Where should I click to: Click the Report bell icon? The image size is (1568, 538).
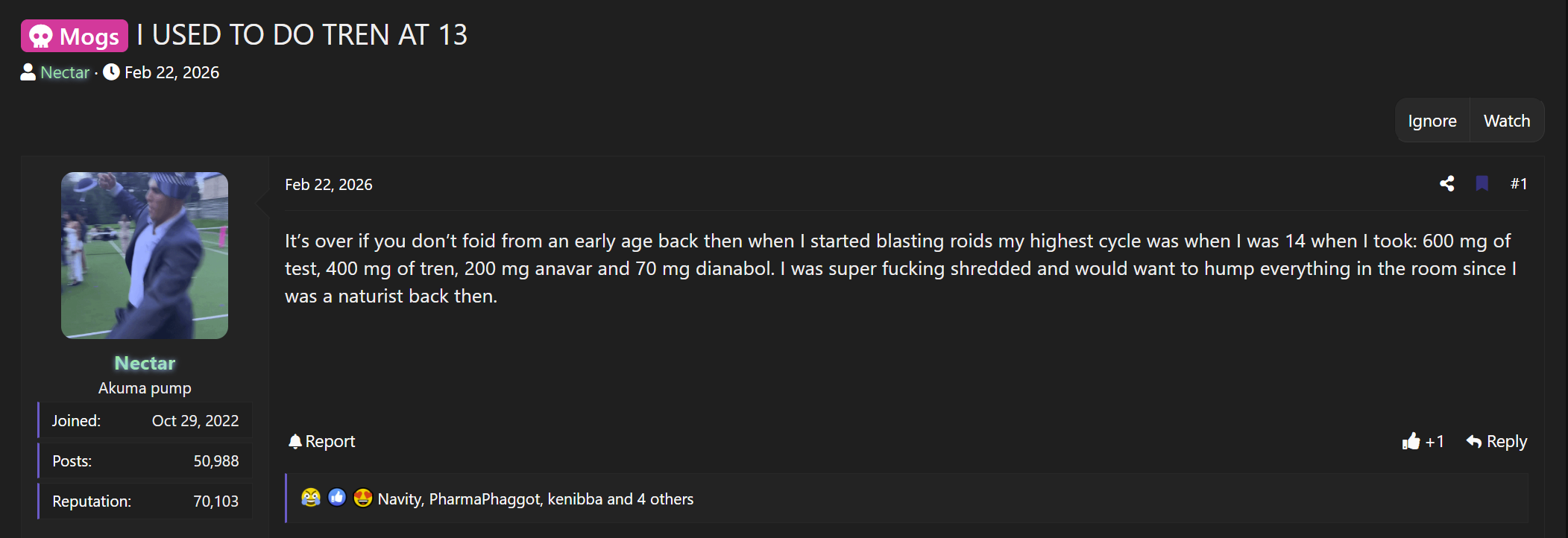(295, 440)
